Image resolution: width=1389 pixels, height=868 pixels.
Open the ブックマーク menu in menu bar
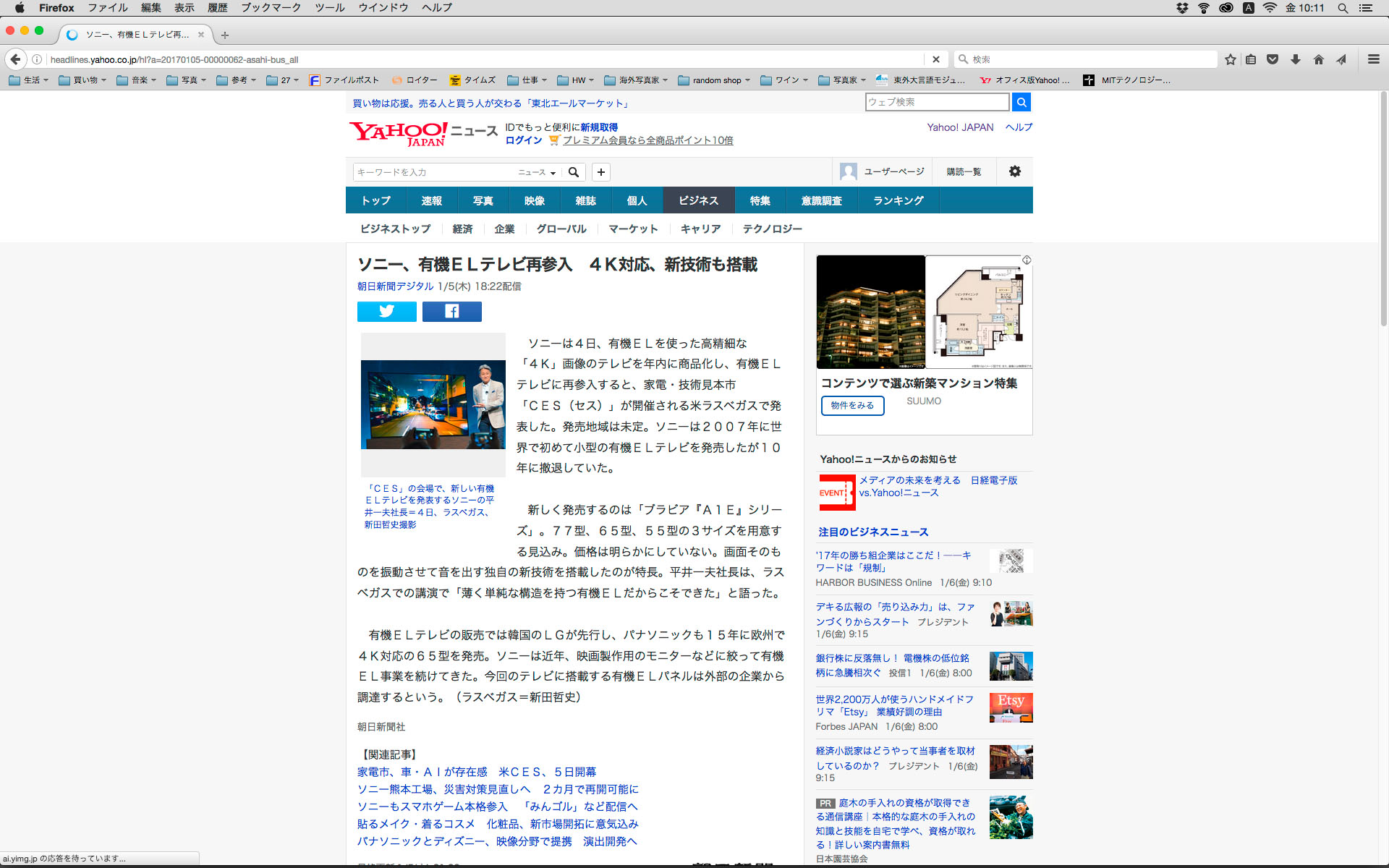[271, 8]
